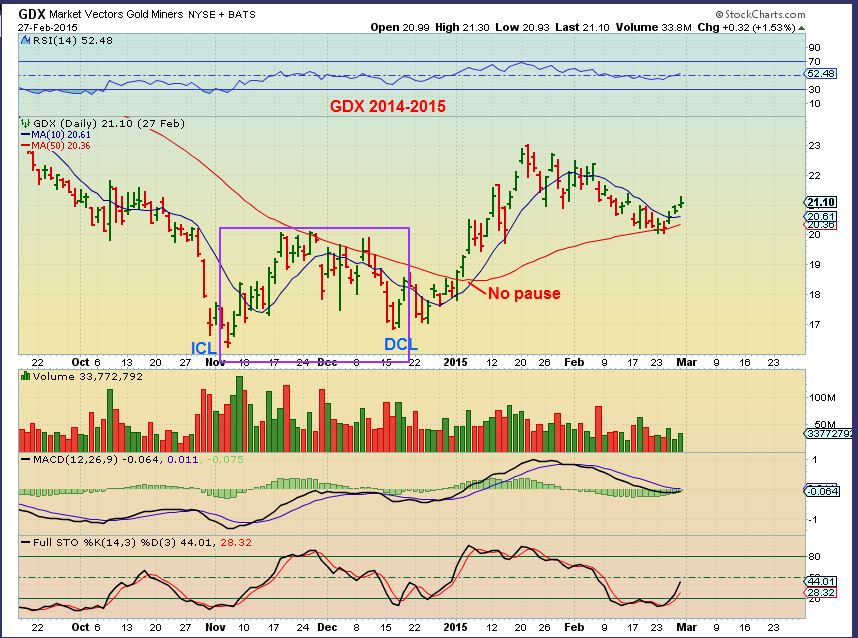The height and width of the screenshot is (638, 858).
Task: Click the 'No pause' red annotation text
Action: pos(524,293)
